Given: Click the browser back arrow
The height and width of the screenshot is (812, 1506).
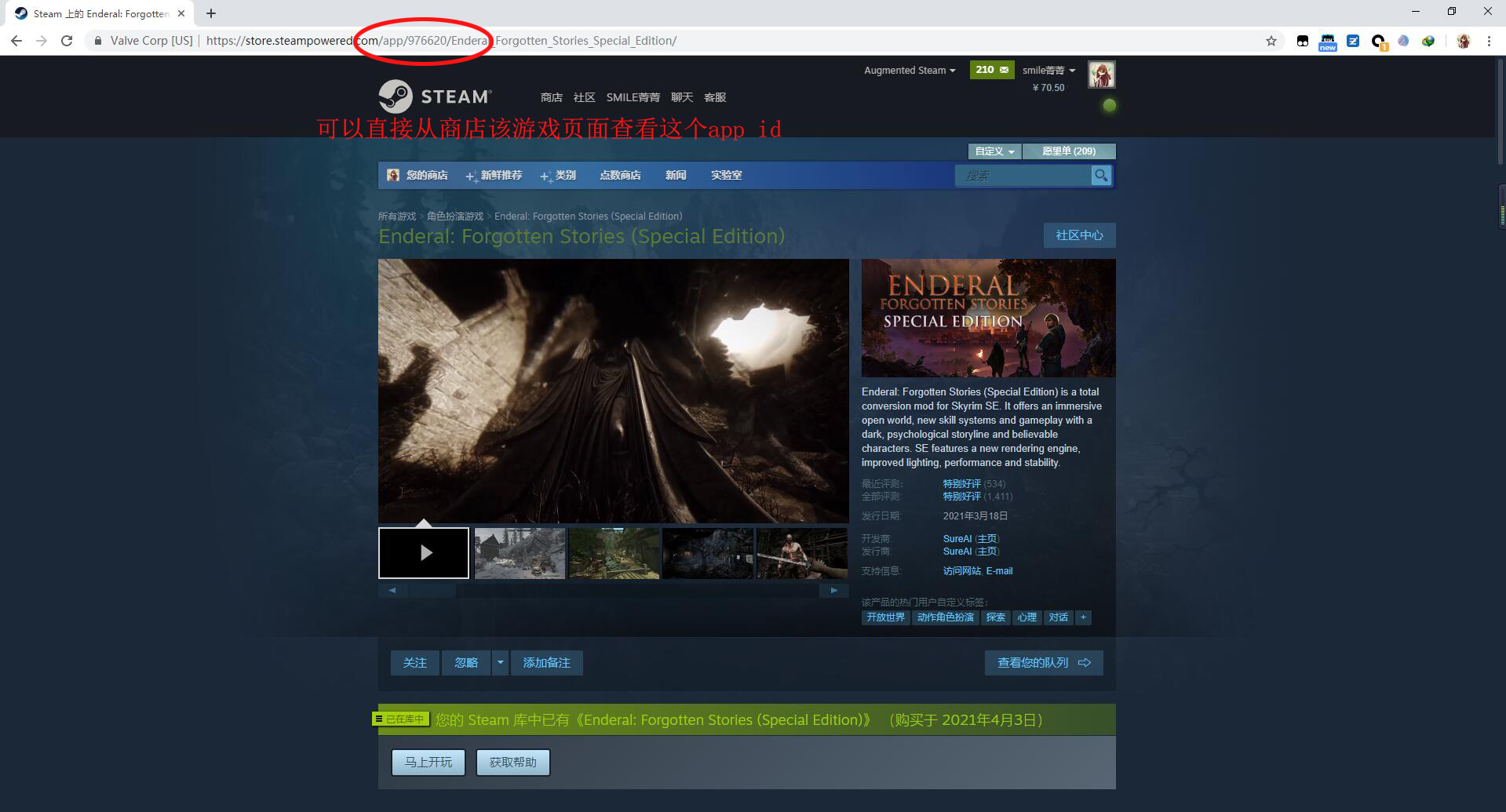Looking at the screenshot, I should point(16,41).
